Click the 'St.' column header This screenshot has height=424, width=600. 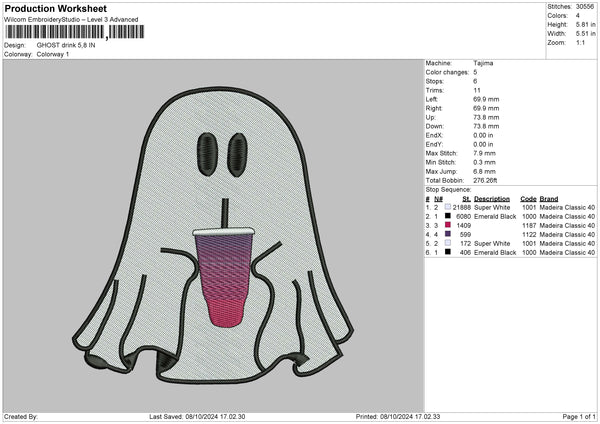click(466, 199)
